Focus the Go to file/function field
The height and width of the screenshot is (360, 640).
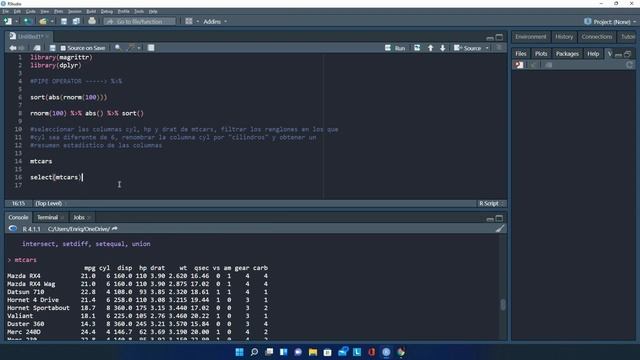click(x=140, y=21)
